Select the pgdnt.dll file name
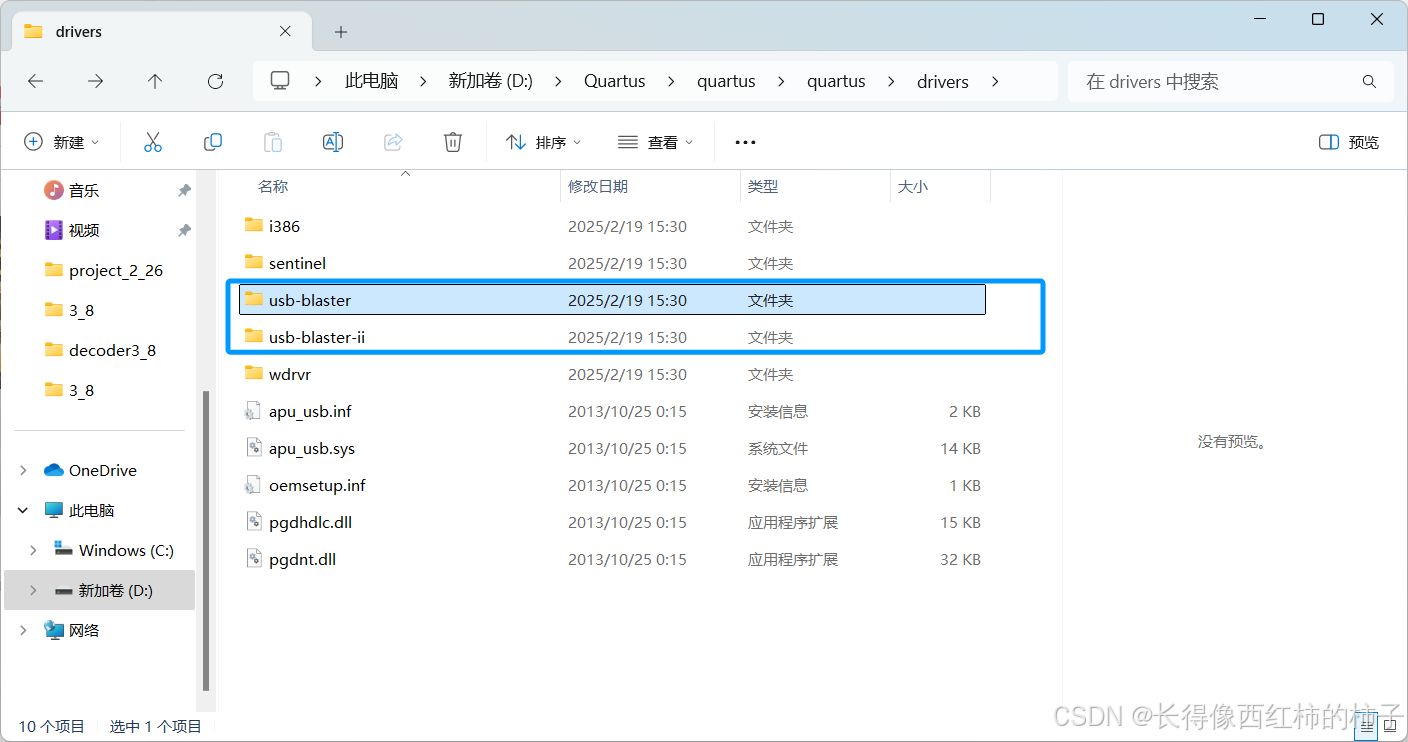 [x=302, y=559]
